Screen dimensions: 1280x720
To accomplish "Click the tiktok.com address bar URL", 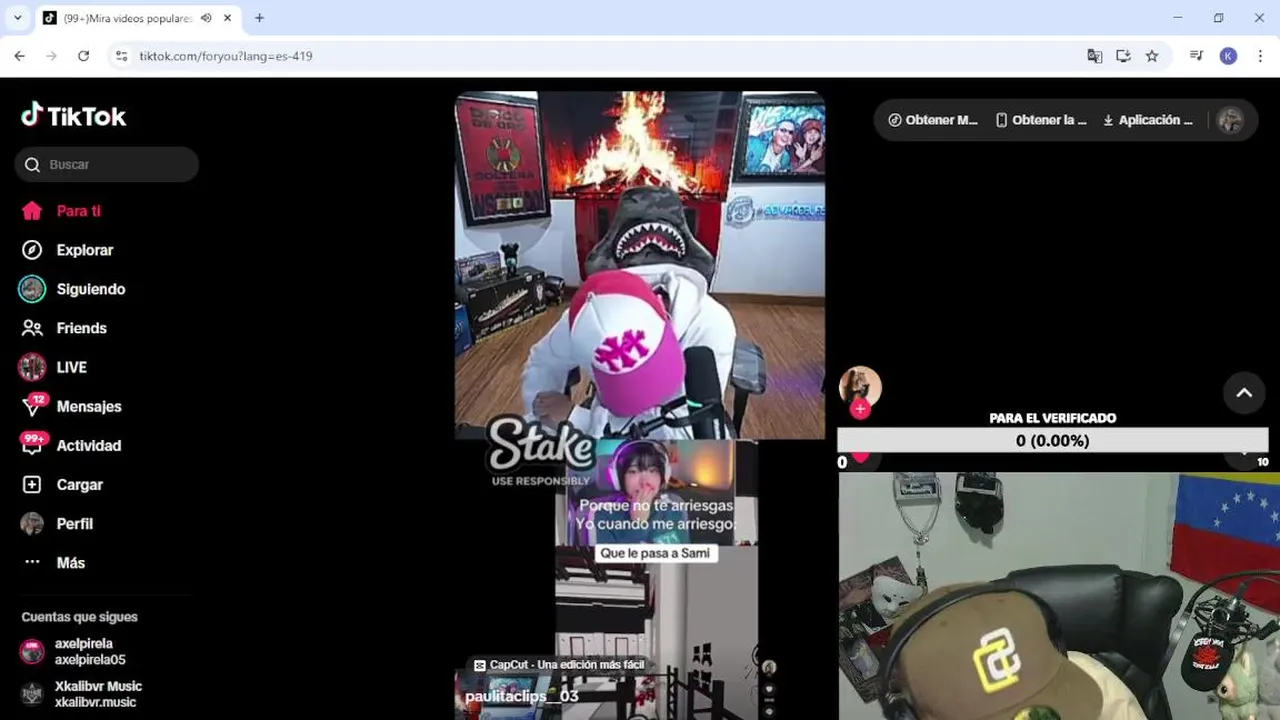I will [x=226, y=56].
